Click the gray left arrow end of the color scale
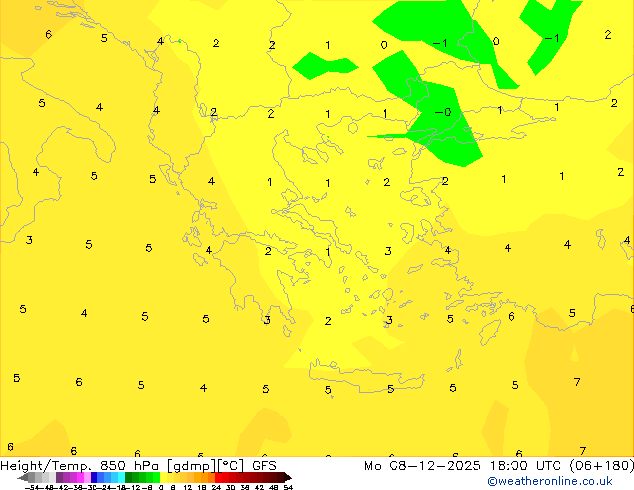634x490 pixels. [x=22, y=477]
